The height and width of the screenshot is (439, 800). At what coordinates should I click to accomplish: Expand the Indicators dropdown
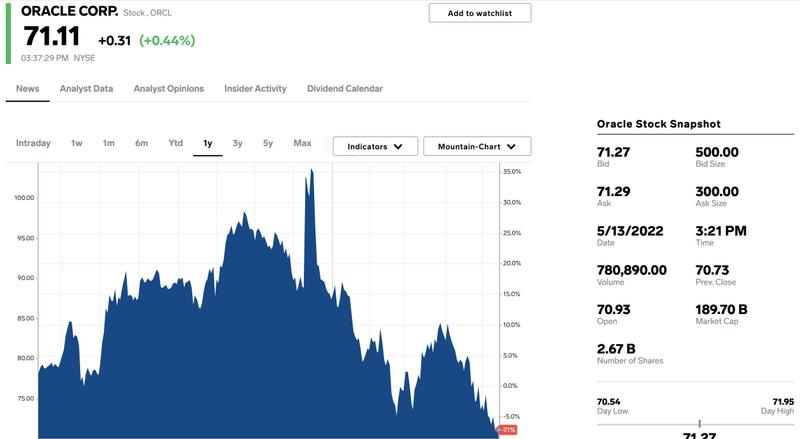point(376,146)
